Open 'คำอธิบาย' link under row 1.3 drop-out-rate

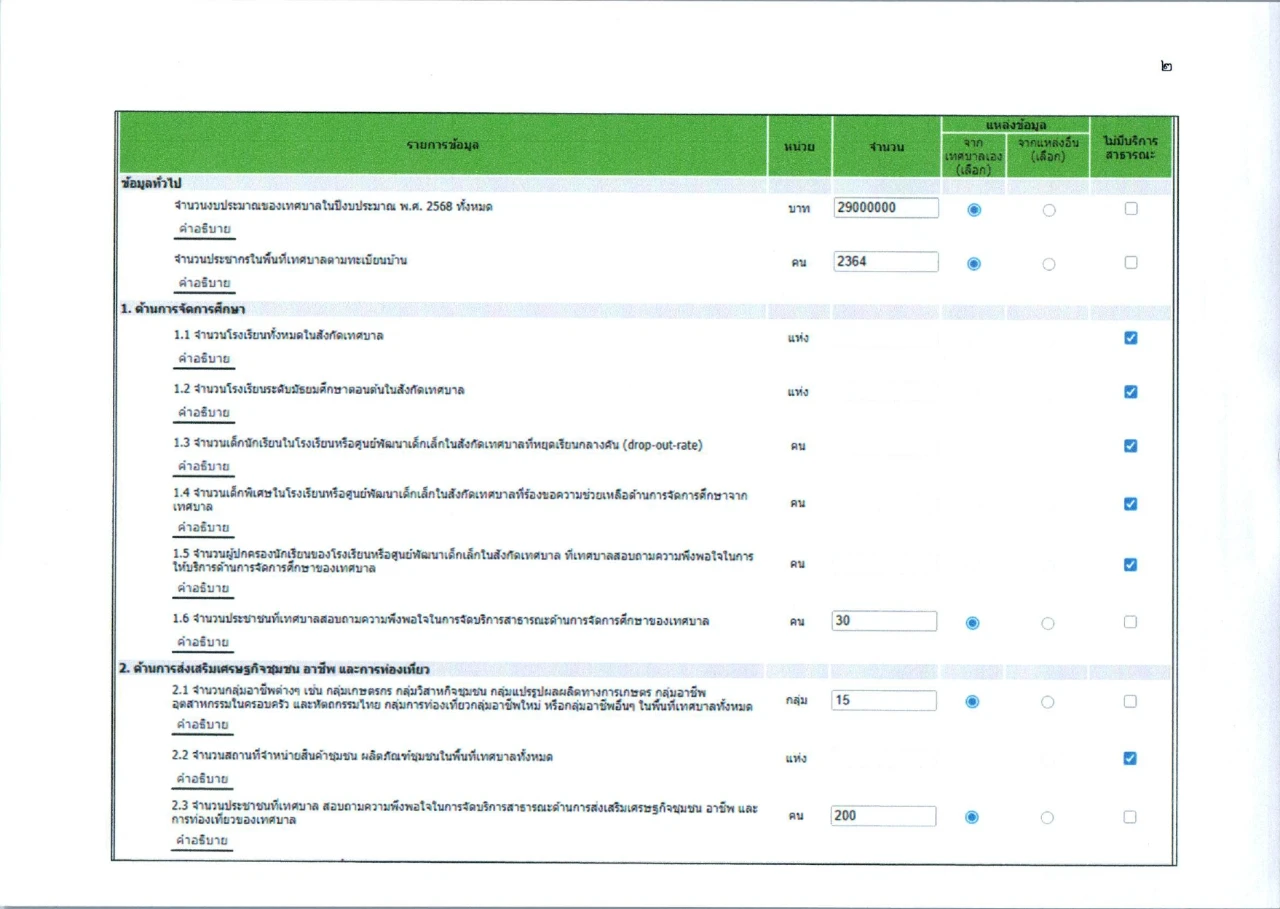click(204, 466)
